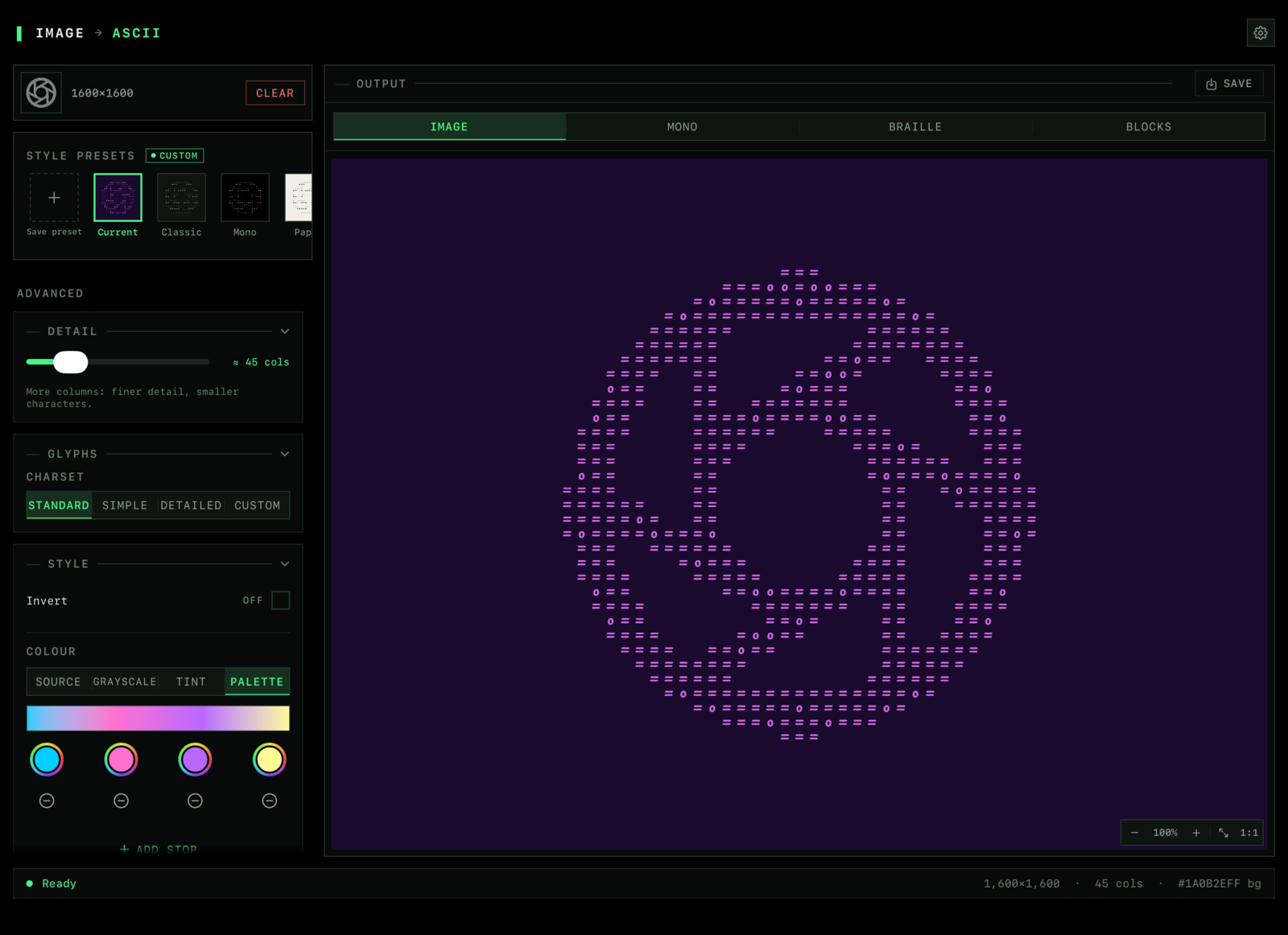Screen dimensions: 1288x935
Task: Click the SAVE button
Action: (1229, 84)
